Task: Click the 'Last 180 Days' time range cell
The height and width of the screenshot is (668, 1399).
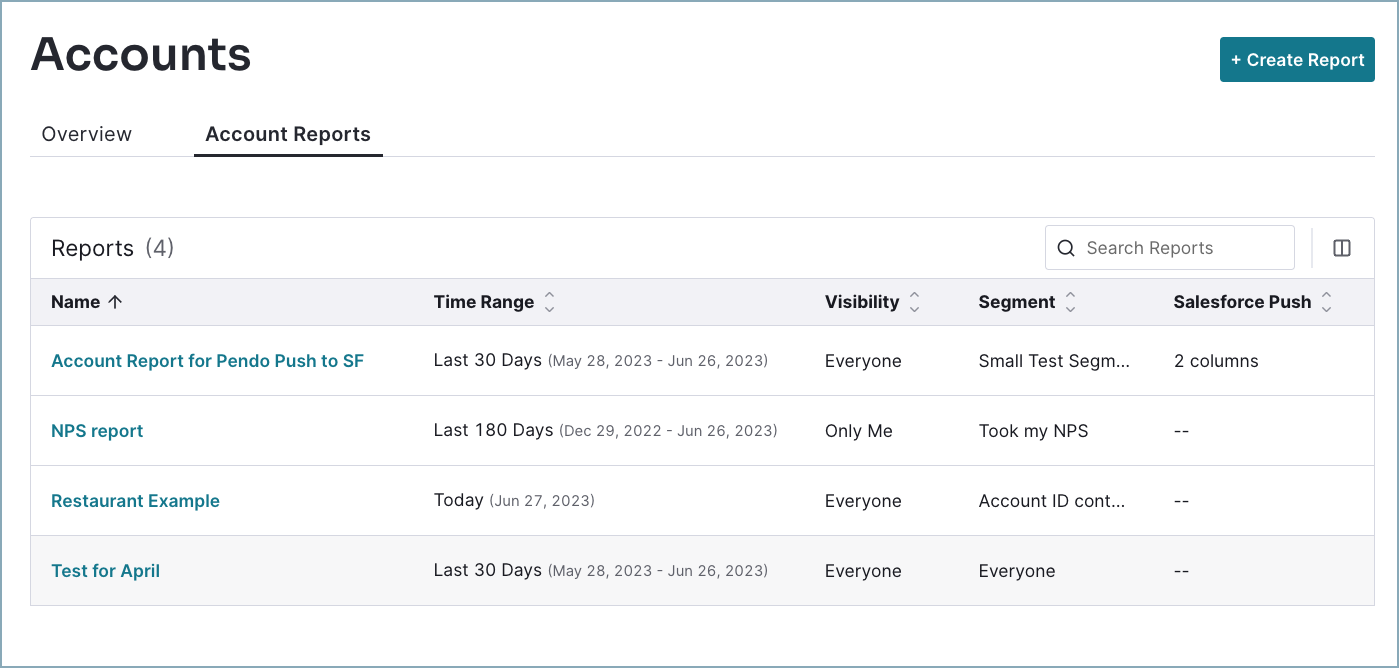Action: point(494,430)
